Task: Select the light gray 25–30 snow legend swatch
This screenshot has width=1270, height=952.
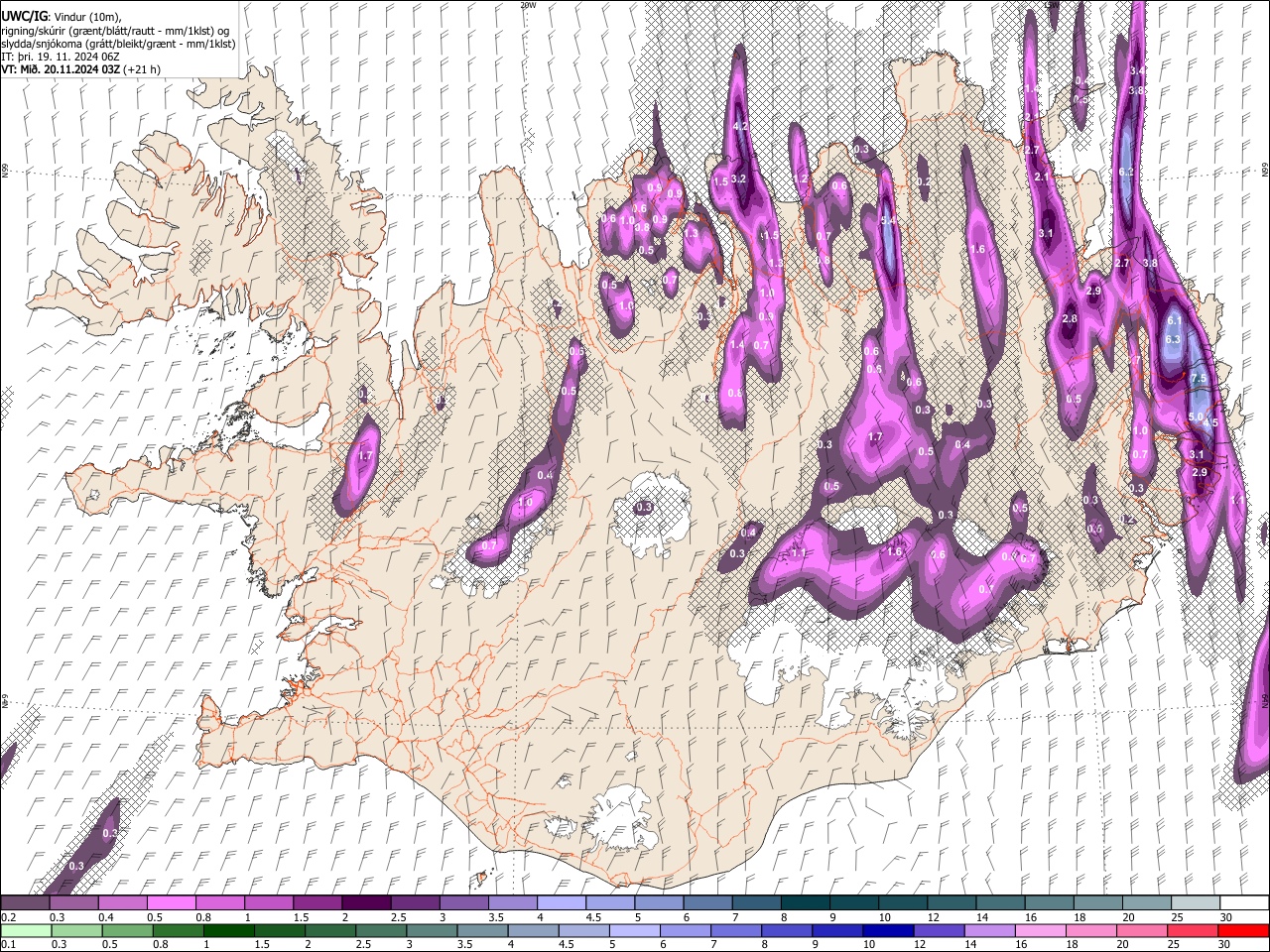Action: 1196,903
